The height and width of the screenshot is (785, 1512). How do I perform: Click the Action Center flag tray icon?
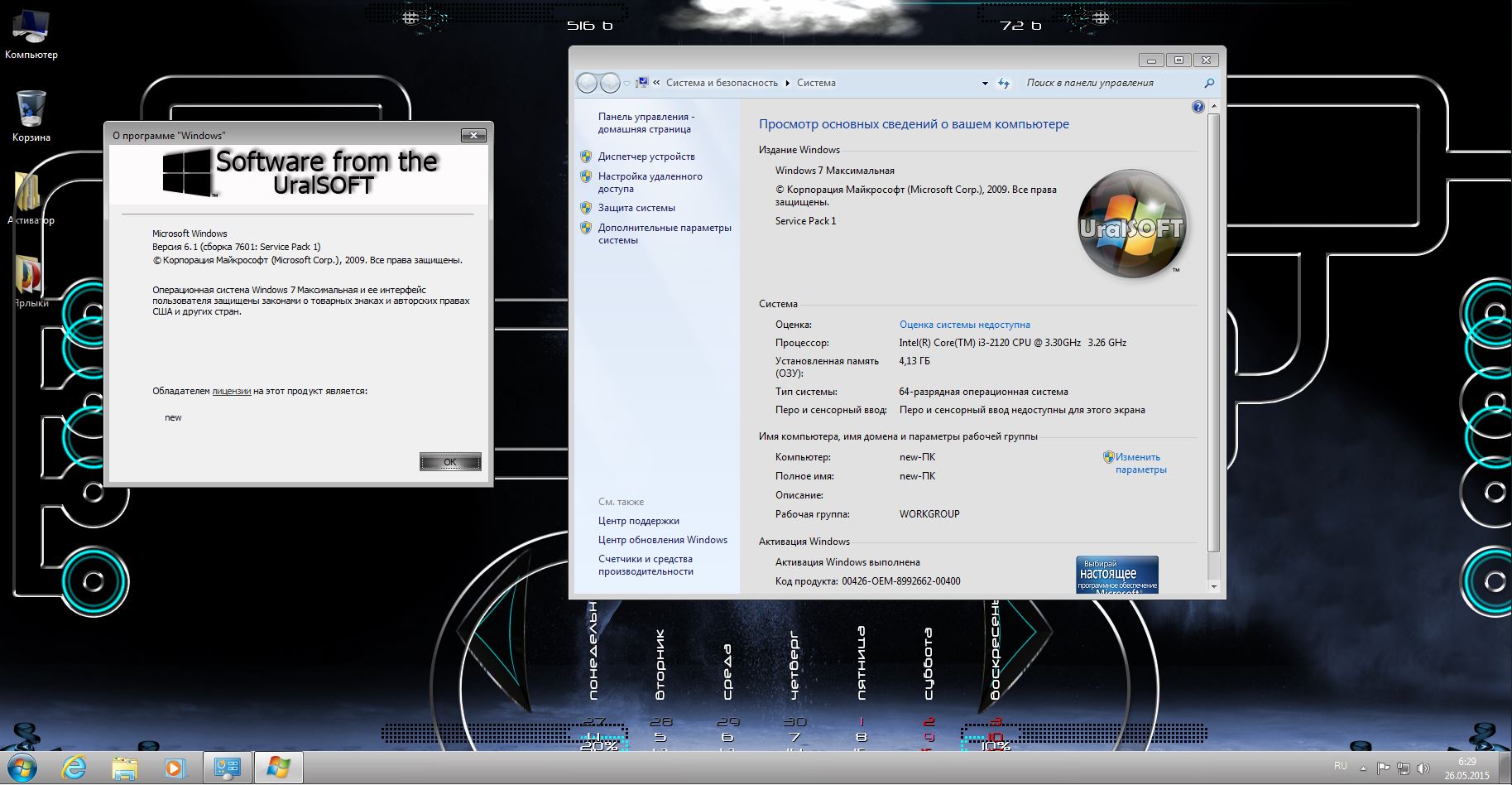point(1383,768)
